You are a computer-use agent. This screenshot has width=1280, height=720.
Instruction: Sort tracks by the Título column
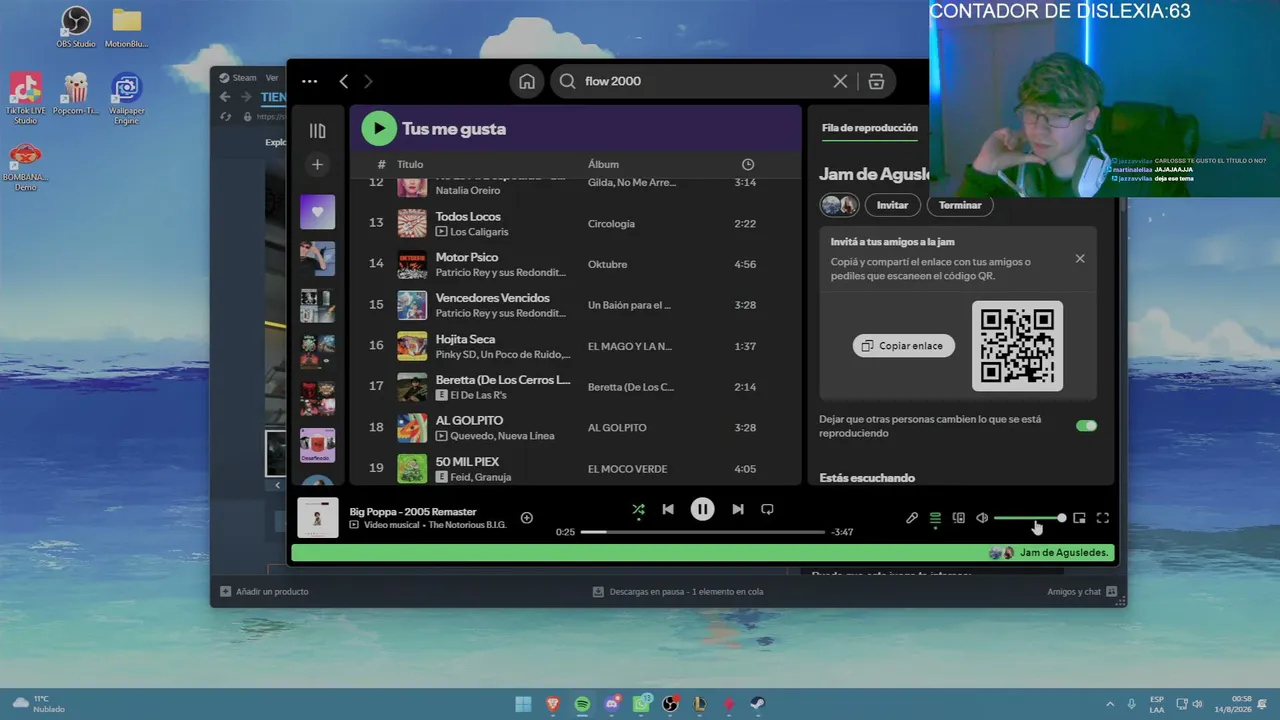tap(410, 164)
